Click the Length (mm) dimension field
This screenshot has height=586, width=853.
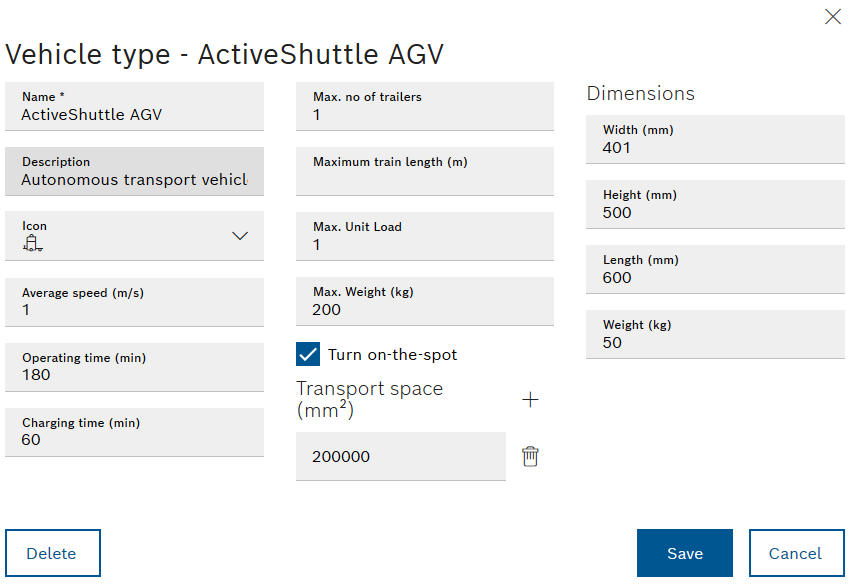click(714, 278)
